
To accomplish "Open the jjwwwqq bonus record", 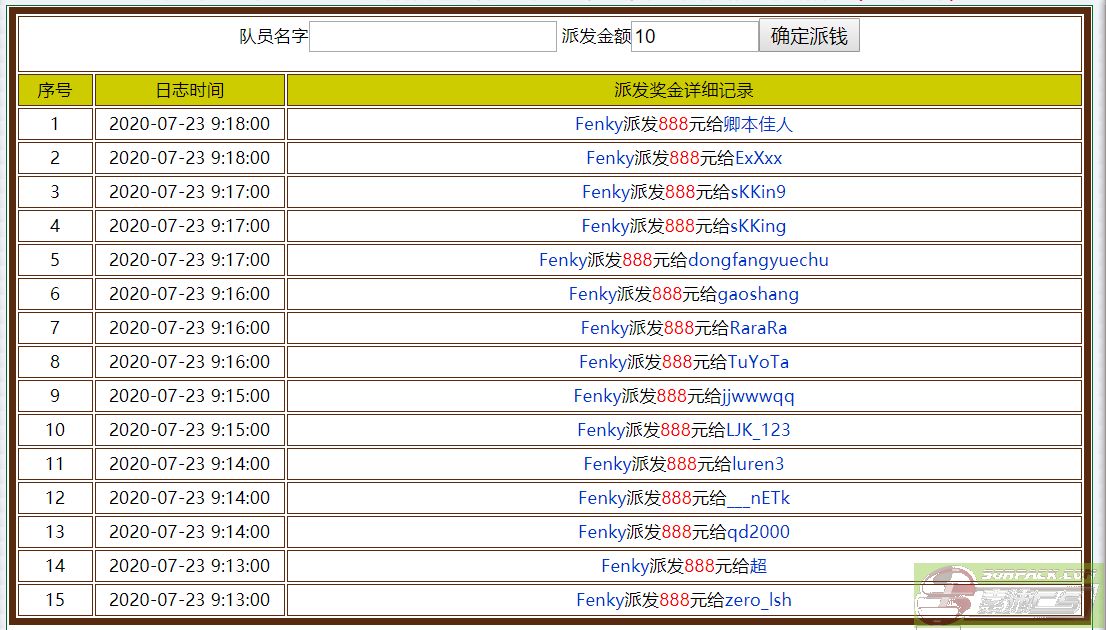I will point(684,396).
